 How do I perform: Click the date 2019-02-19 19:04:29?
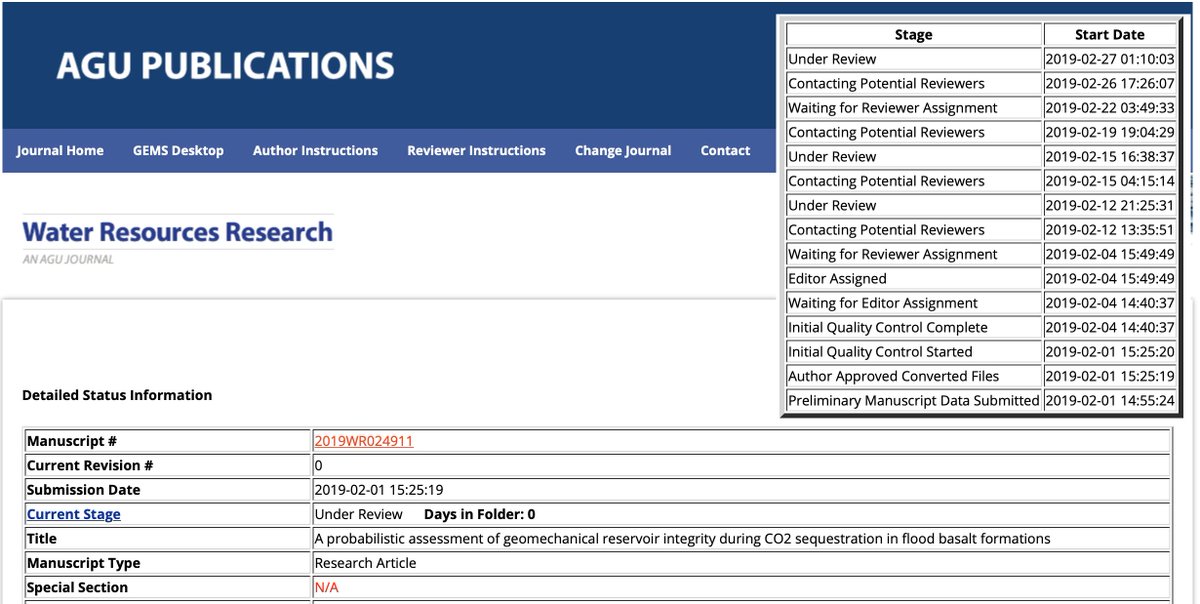point(1110,132)
